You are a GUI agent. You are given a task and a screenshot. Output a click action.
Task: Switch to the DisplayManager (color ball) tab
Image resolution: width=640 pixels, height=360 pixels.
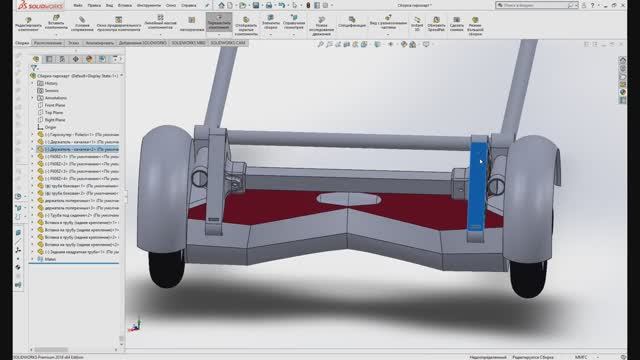(89, 59)
